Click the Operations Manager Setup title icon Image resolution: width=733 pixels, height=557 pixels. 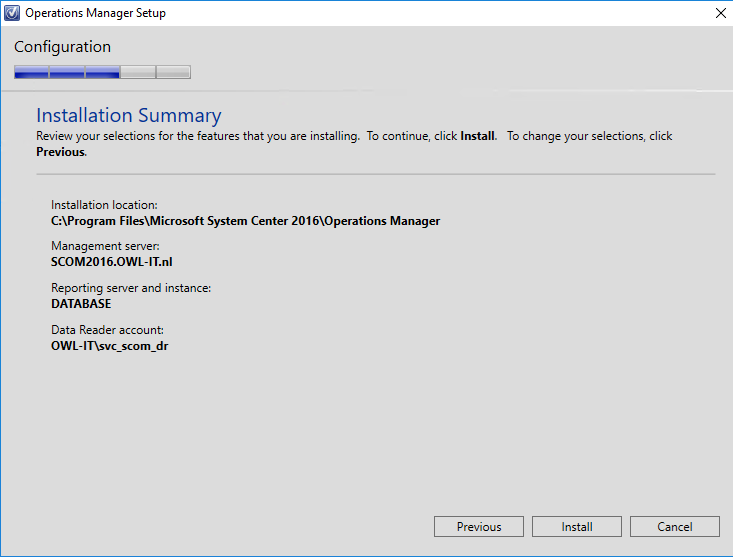point(12,13)
